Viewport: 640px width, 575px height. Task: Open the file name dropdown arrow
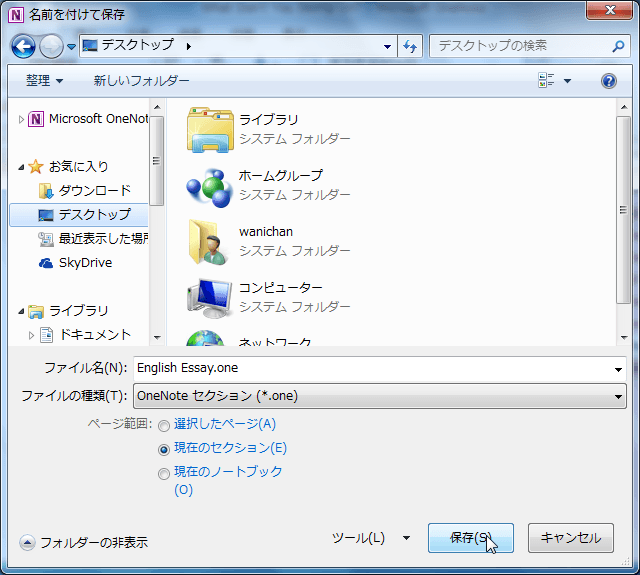pyautogui.click(x=618, y=369)
